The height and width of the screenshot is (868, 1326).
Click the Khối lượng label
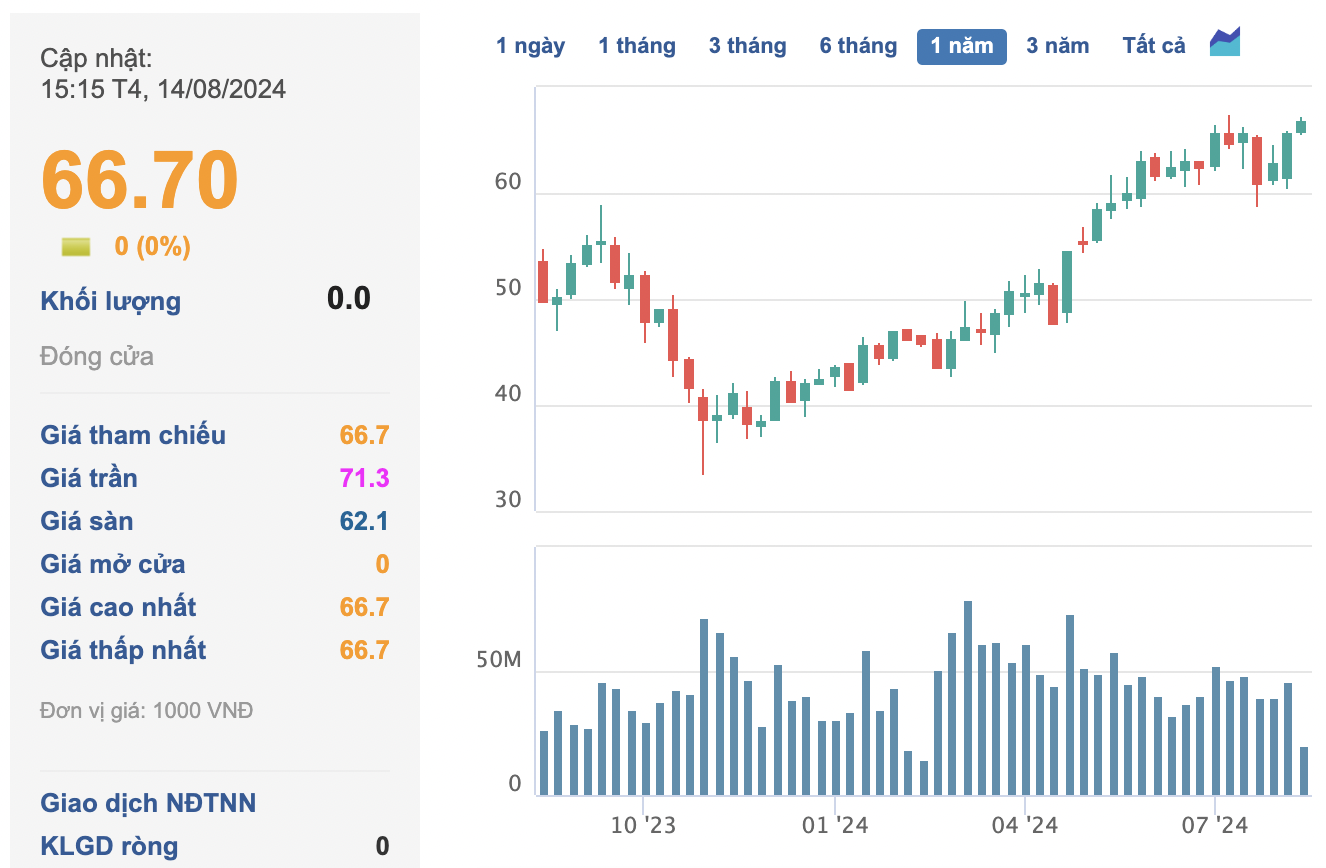point(111,301)
